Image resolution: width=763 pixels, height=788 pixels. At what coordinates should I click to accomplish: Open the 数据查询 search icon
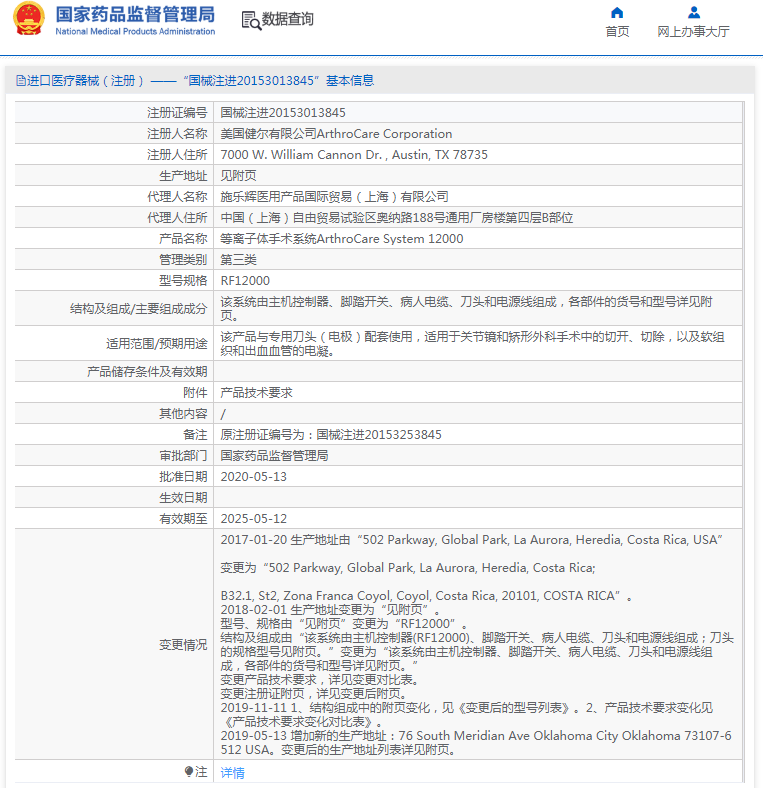251,20
